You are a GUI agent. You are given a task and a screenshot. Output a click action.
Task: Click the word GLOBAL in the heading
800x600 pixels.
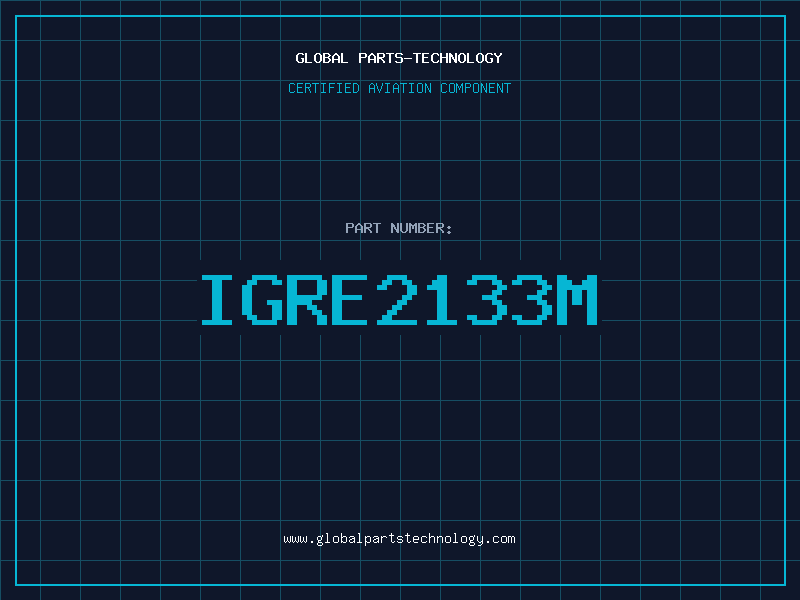point(322,58)
